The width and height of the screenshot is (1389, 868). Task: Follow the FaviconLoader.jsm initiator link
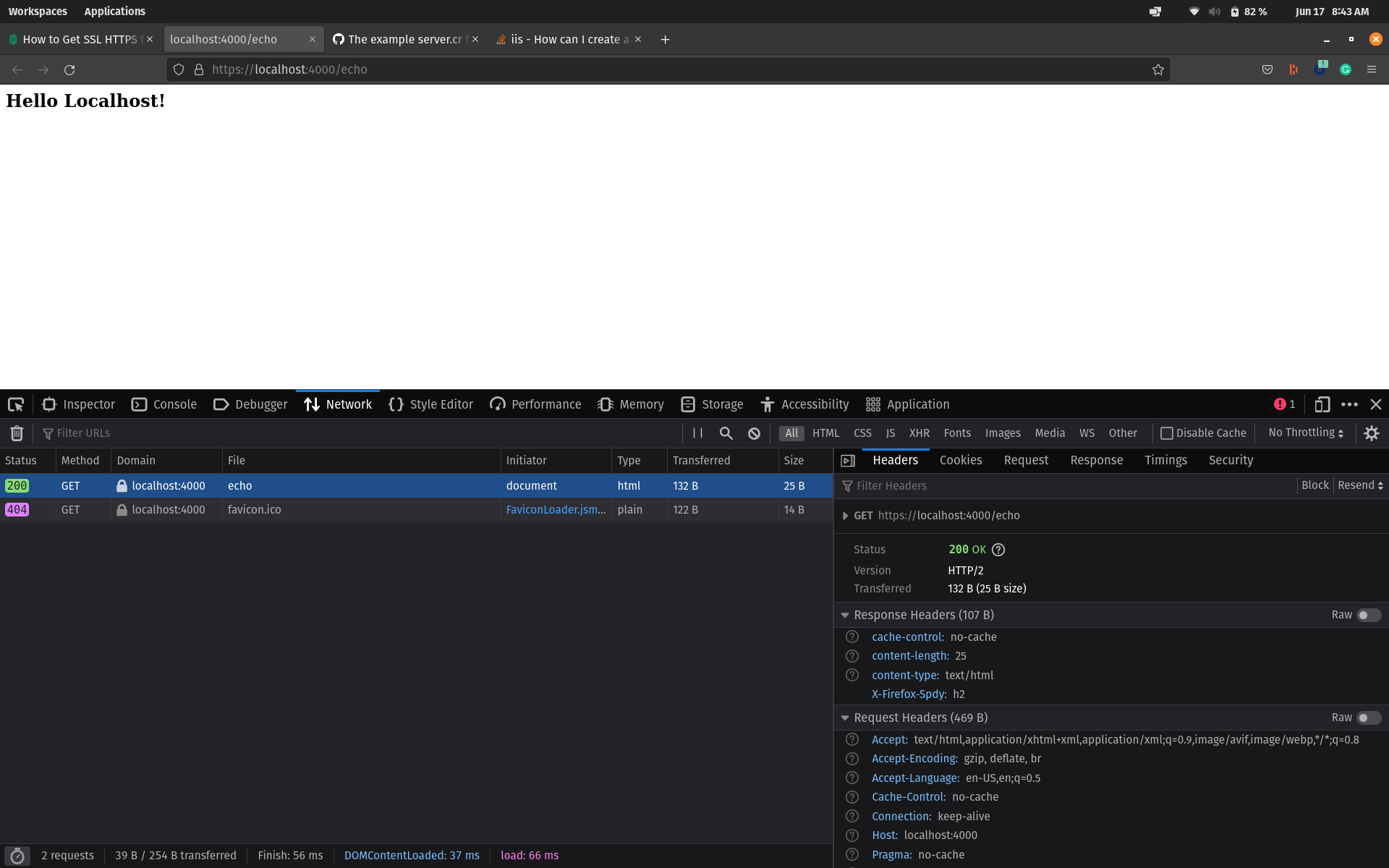(x=554, y=509)
